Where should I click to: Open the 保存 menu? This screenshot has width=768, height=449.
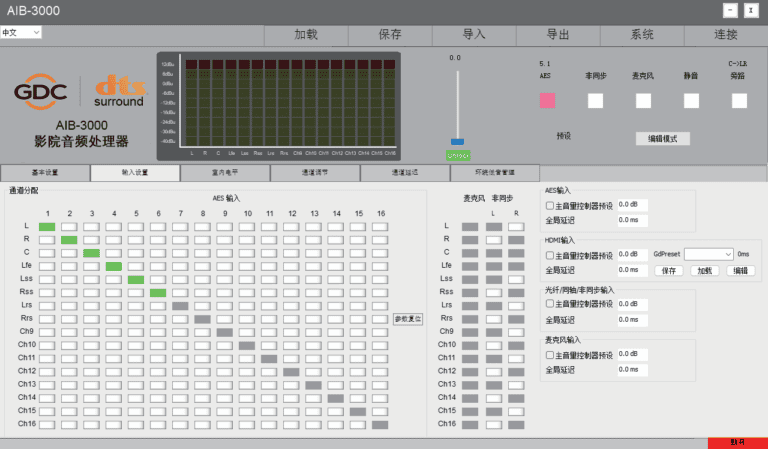pyautogui.click(x=390, y=35)
